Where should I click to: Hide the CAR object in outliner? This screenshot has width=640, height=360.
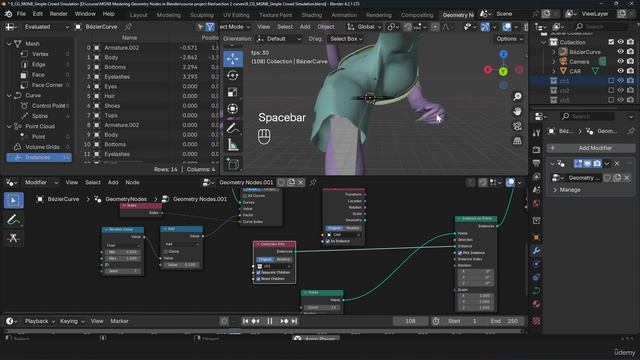pyautogui.click(x=620, y=71)
